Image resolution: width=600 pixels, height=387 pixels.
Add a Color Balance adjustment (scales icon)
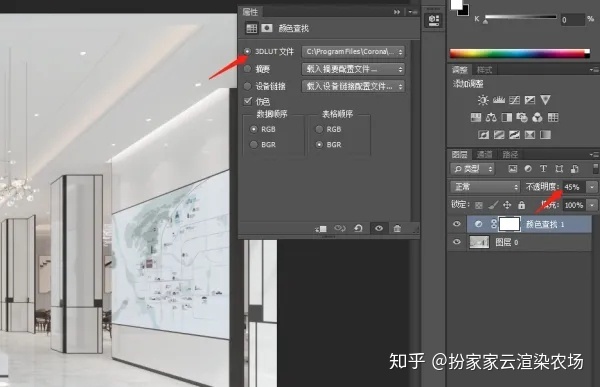click(491, 117)
